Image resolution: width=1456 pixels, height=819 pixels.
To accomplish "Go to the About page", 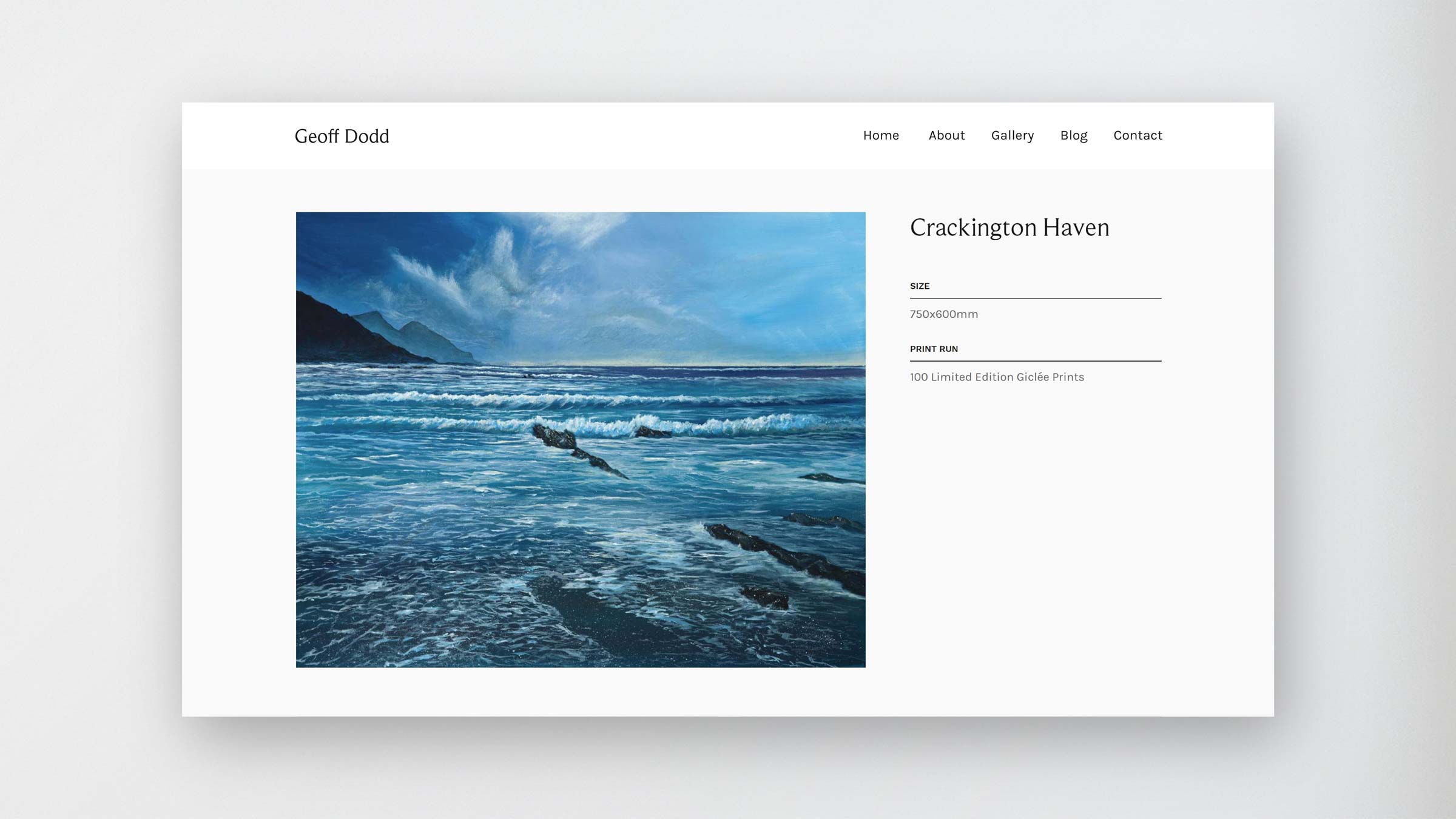I will (946, 135).
